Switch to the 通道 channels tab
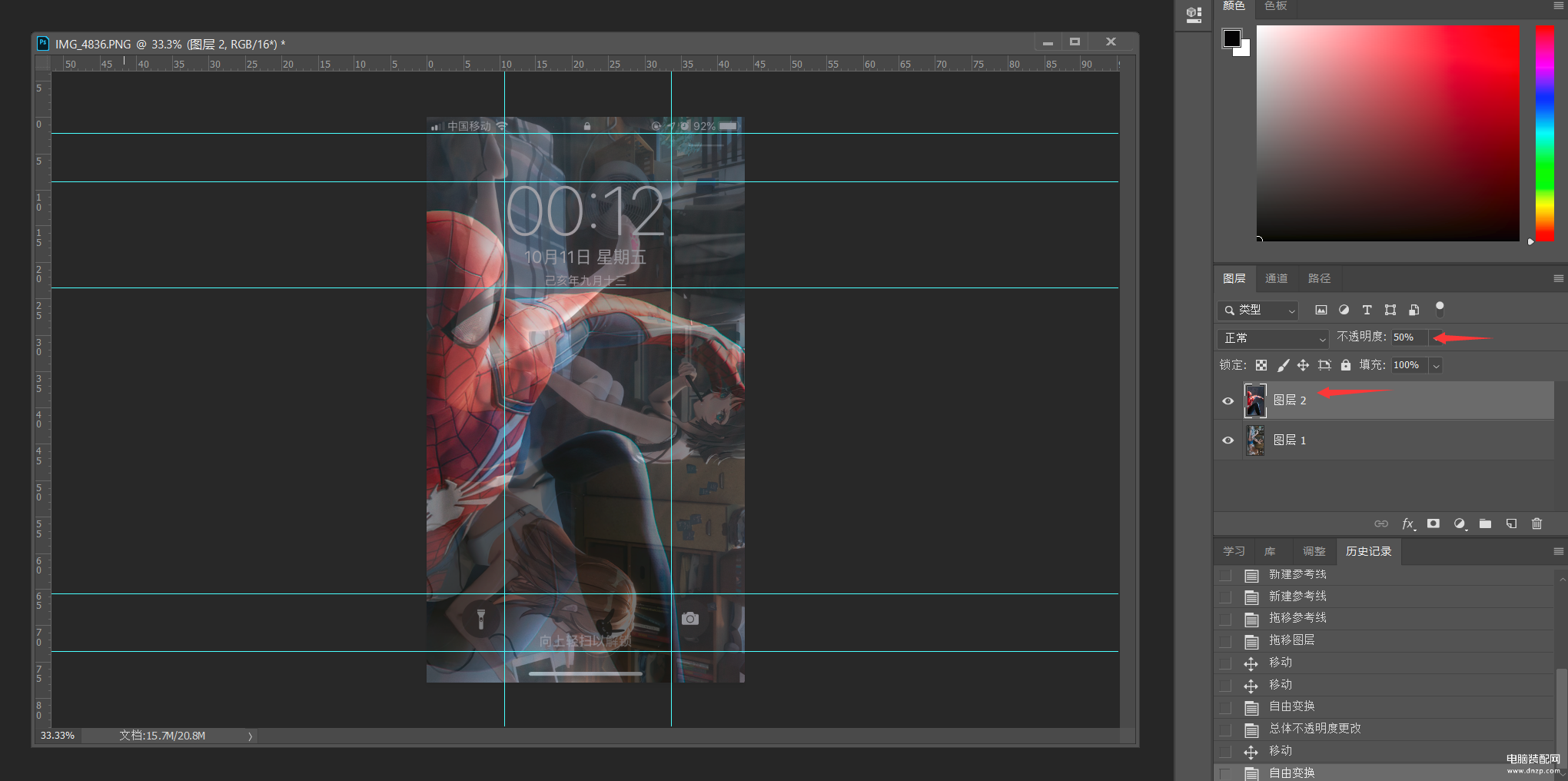The height and width of the screenshot is (781, 1568). (x=1277, y=278)
